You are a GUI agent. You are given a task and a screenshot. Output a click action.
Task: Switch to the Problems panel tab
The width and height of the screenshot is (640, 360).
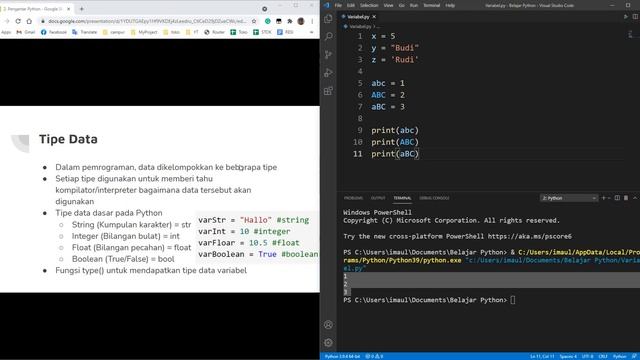353,198
